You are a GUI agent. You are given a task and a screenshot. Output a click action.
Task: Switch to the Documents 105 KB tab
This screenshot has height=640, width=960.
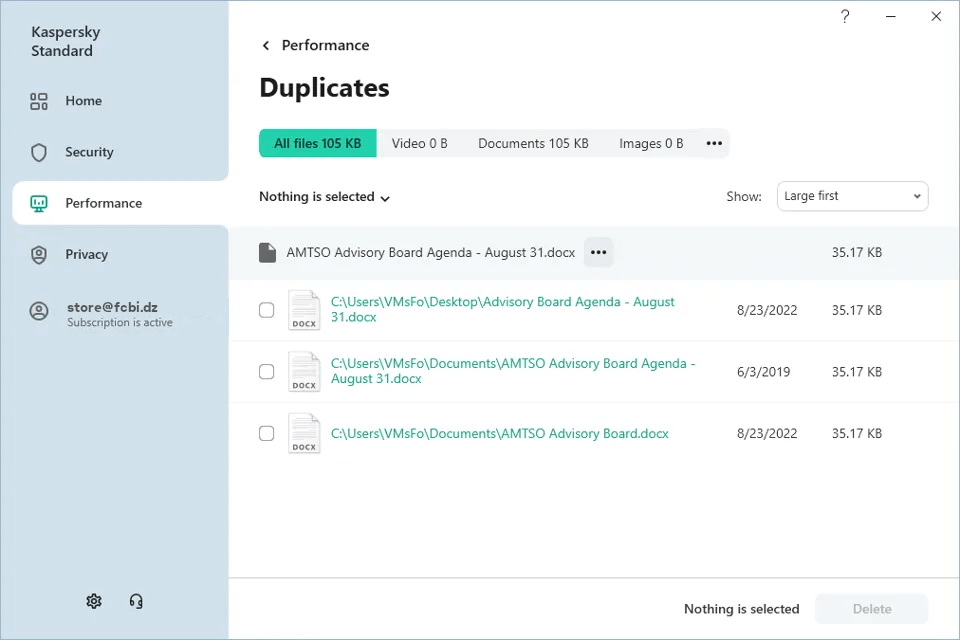click(x=533, y=143)
